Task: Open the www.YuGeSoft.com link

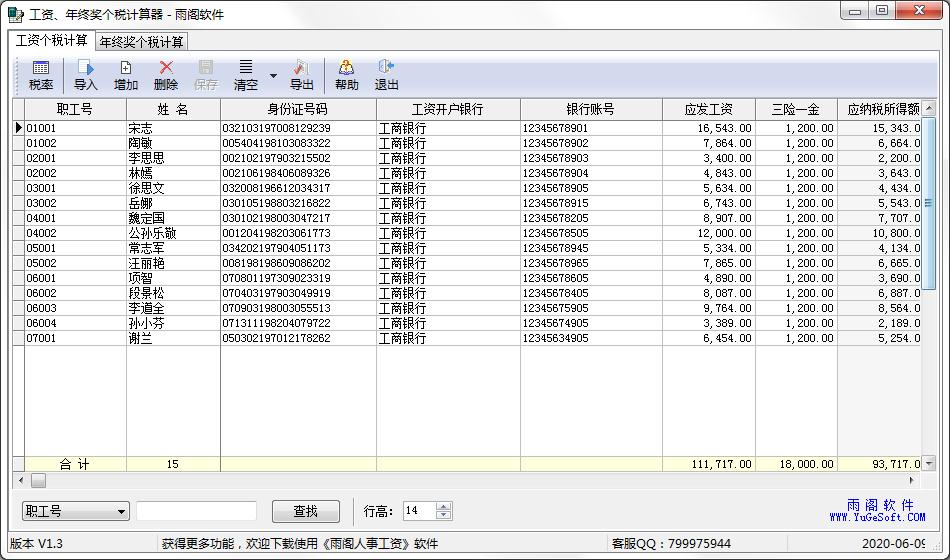Action: click(877, 517)
